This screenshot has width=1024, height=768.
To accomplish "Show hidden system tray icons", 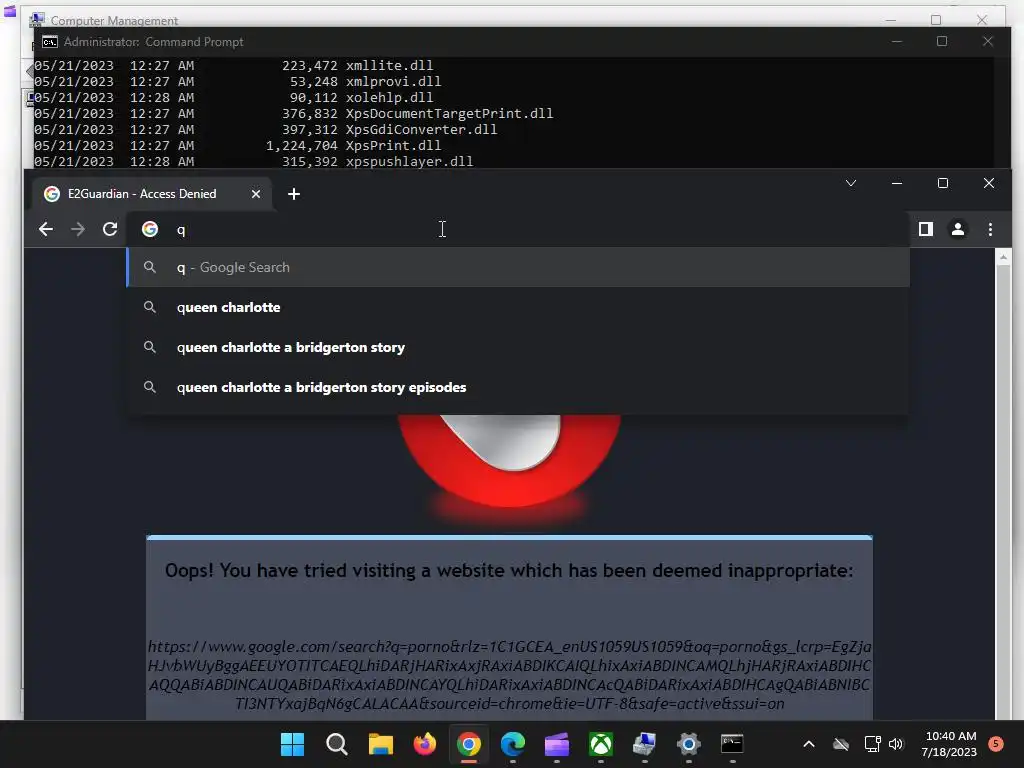I will coord(808,744).
